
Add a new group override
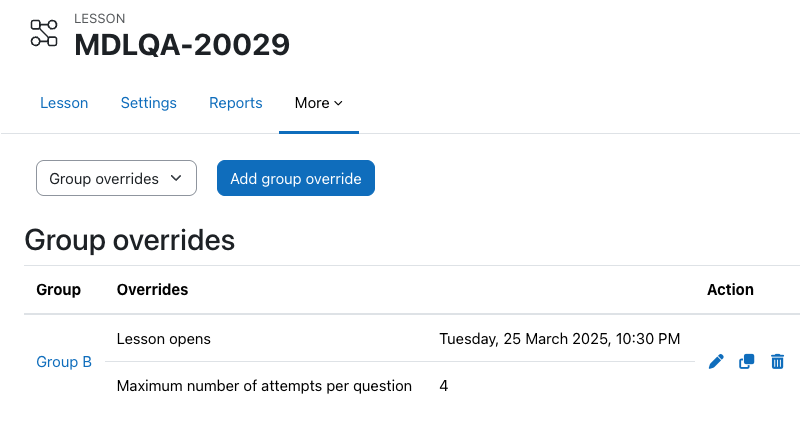(296, 178)
